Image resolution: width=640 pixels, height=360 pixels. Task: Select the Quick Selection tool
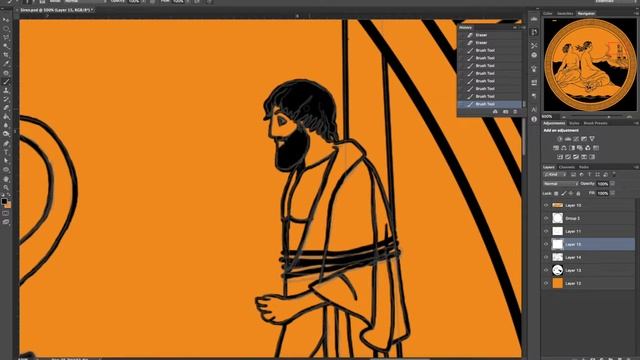[x=6, y=46]
